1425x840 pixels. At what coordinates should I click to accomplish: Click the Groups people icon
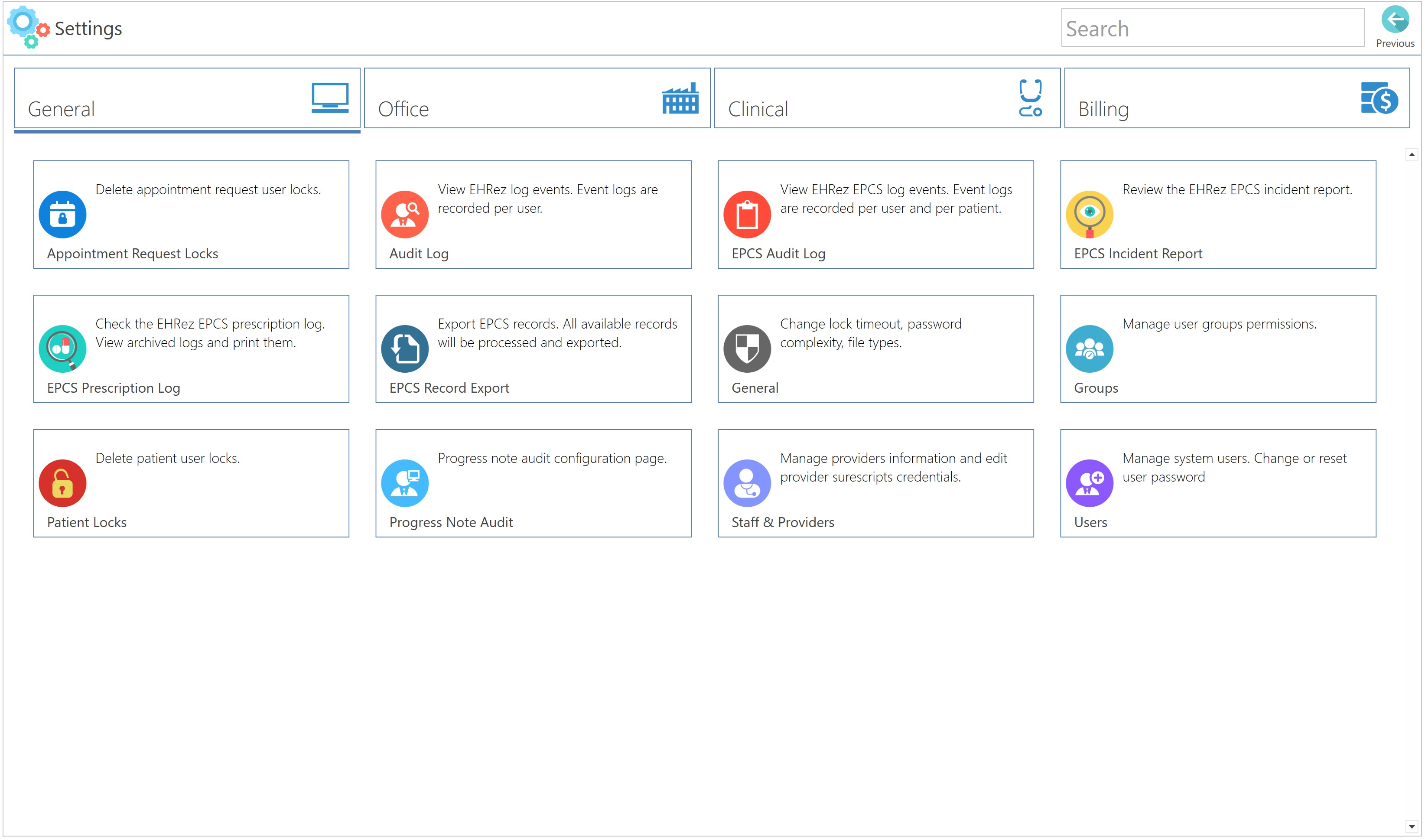tap(1090, 348)
